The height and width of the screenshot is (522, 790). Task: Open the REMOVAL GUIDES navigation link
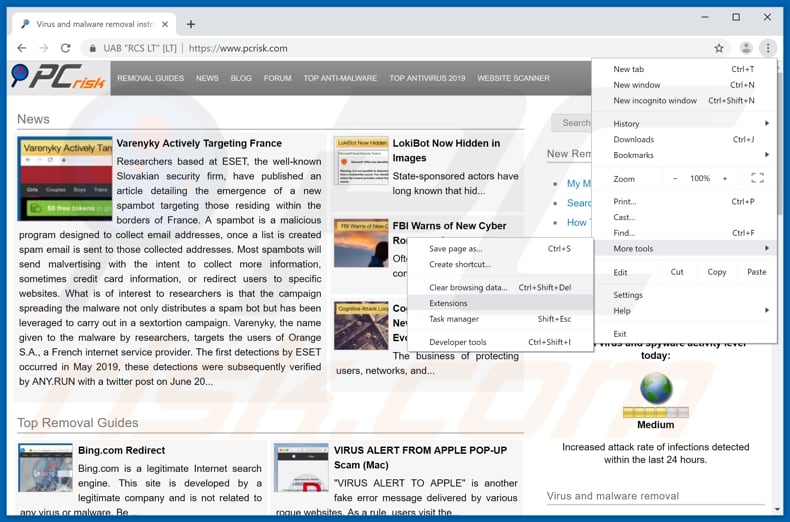pyautogui.click(x=150, y=78)
